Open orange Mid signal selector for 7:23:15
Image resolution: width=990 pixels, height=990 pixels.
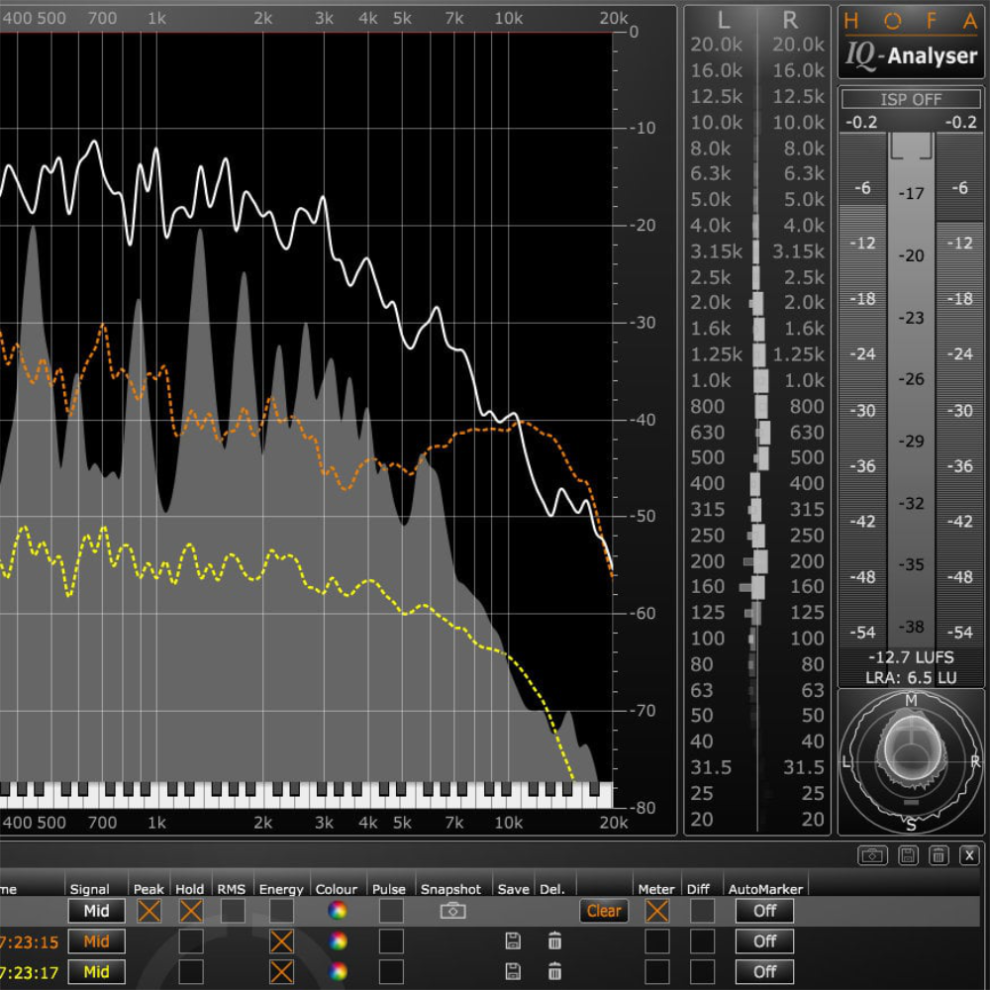(x=96, y=941)
